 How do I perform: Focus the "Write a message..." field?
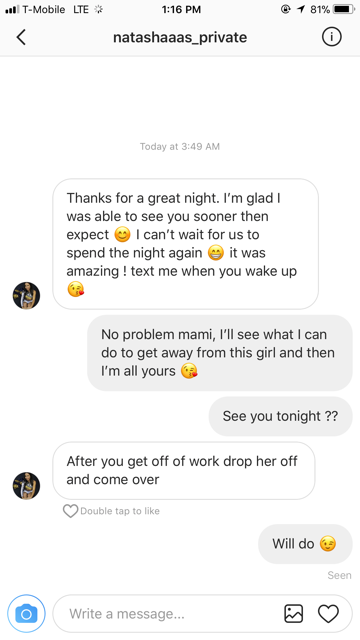click(x=202, y=613)
